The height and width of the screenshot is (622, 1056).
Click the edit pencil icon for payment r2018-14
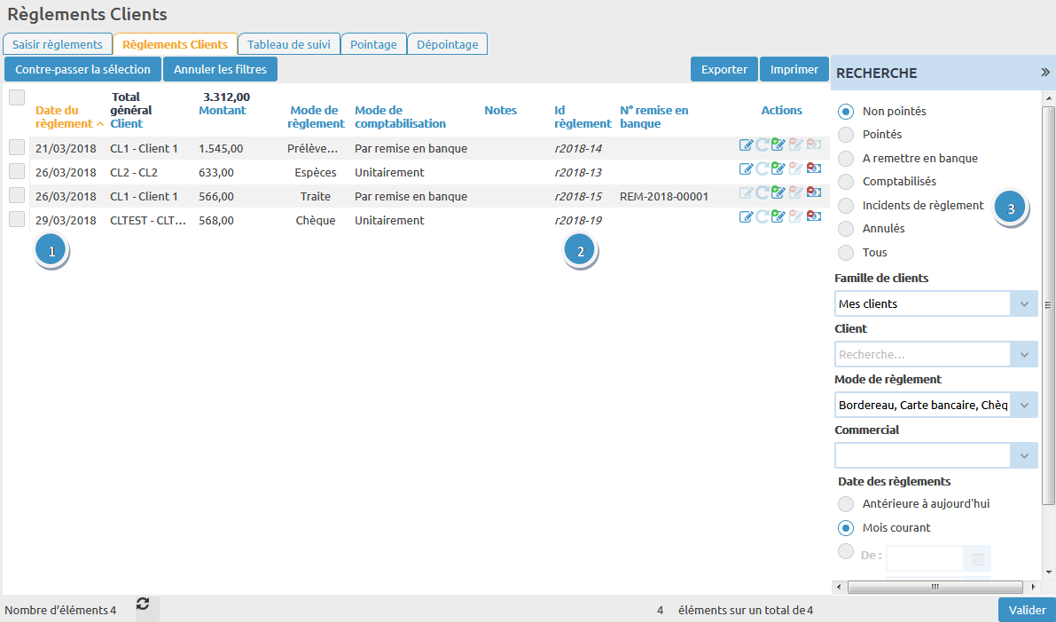746,146
